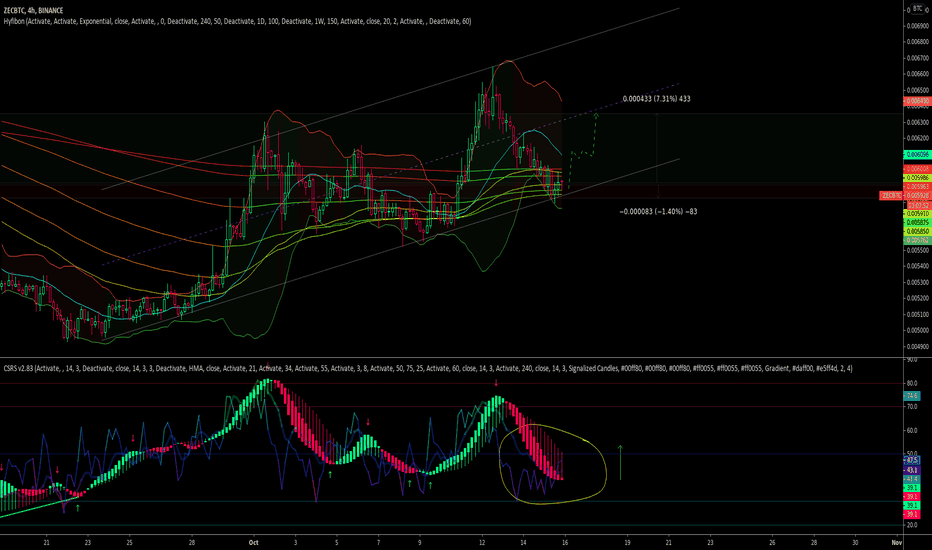932x550 pixels.
Task: Click the 19 date on time axis
Action: 627,542
